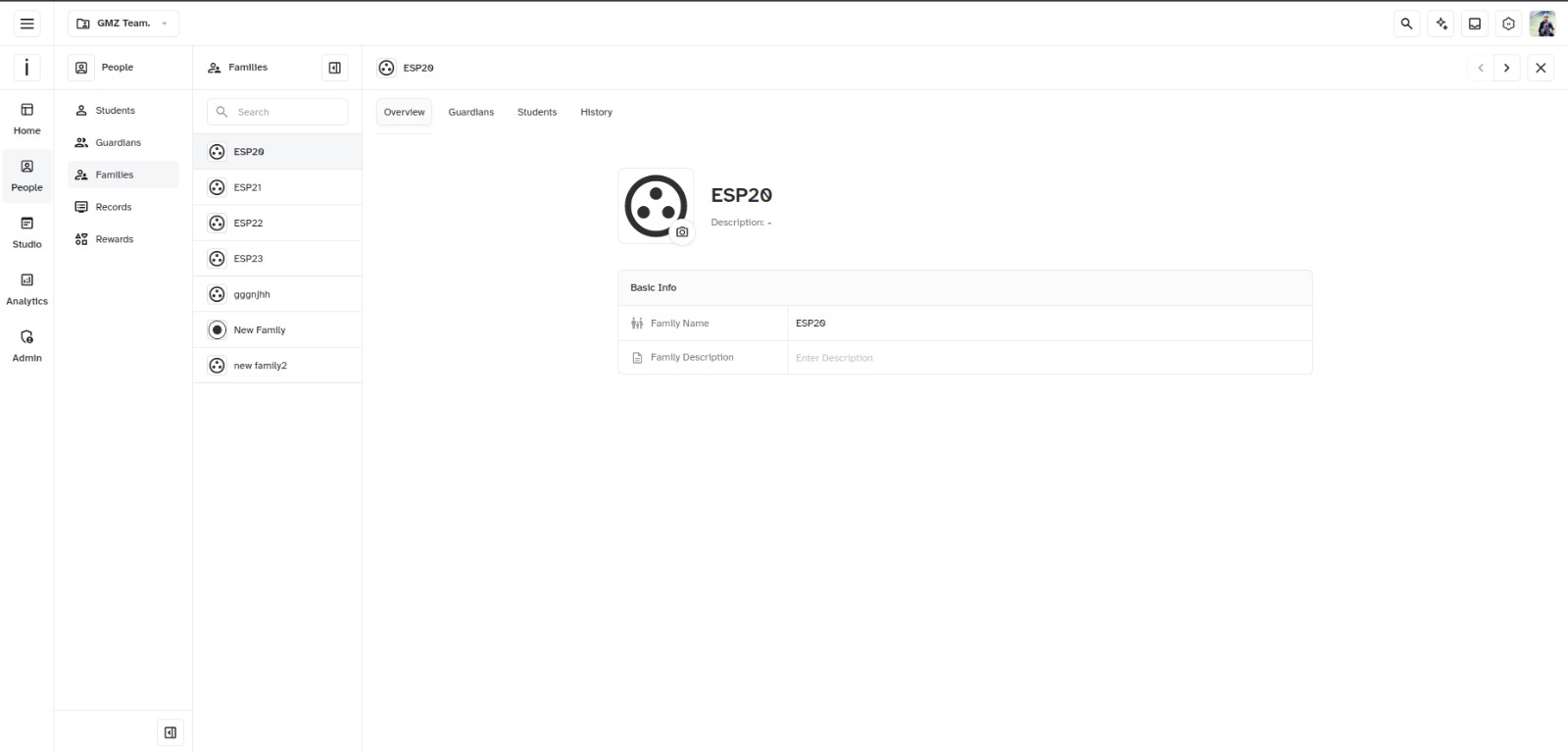Select the ESP22 family row
Image resolution: width=1568 pixels, height=753 pixels.
[x=277, y=223]
